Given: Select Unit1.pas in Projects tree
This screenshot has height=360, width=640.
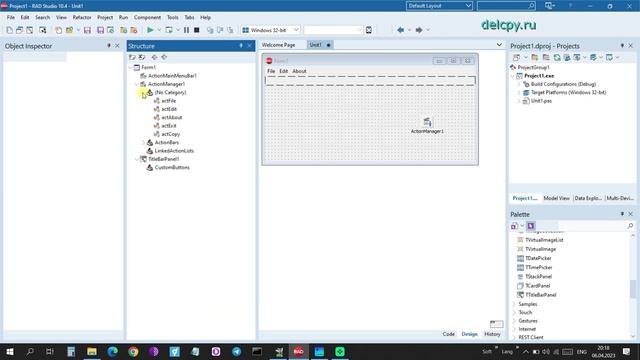Looking at the screenshot, I should [x=541, y=101].
